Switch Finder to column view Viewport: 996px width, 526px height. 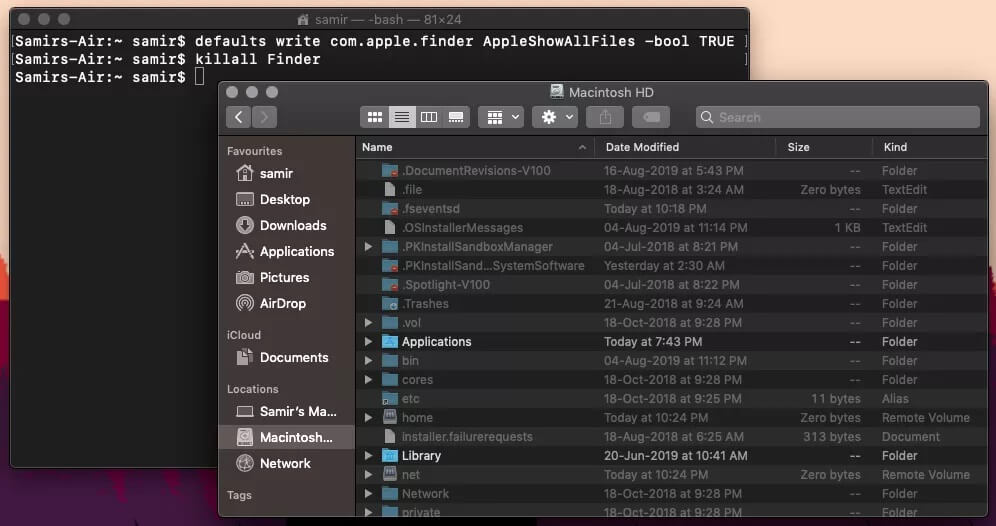click(x=429, y=117)
